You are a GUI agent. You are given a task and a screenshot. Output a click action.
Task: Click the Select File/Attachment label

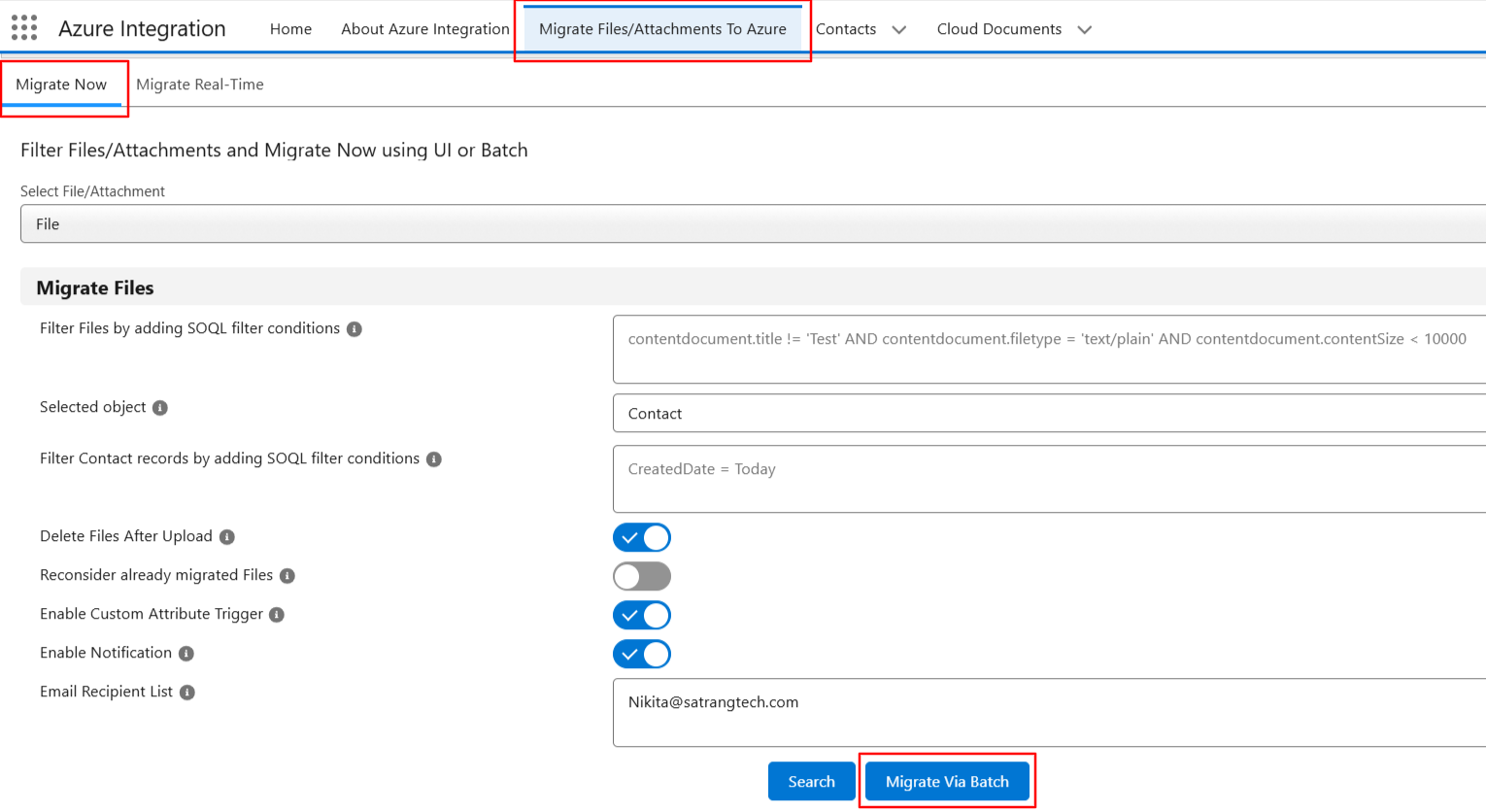click(x=92, y=191)
